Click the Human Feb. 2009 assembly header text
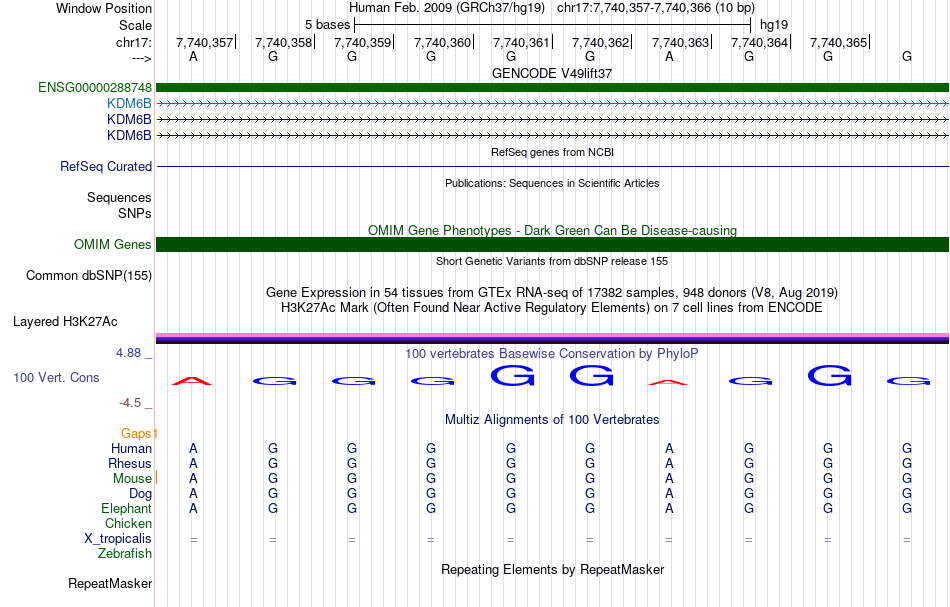Viewport: 950px width, 607px height. [447, 8]
